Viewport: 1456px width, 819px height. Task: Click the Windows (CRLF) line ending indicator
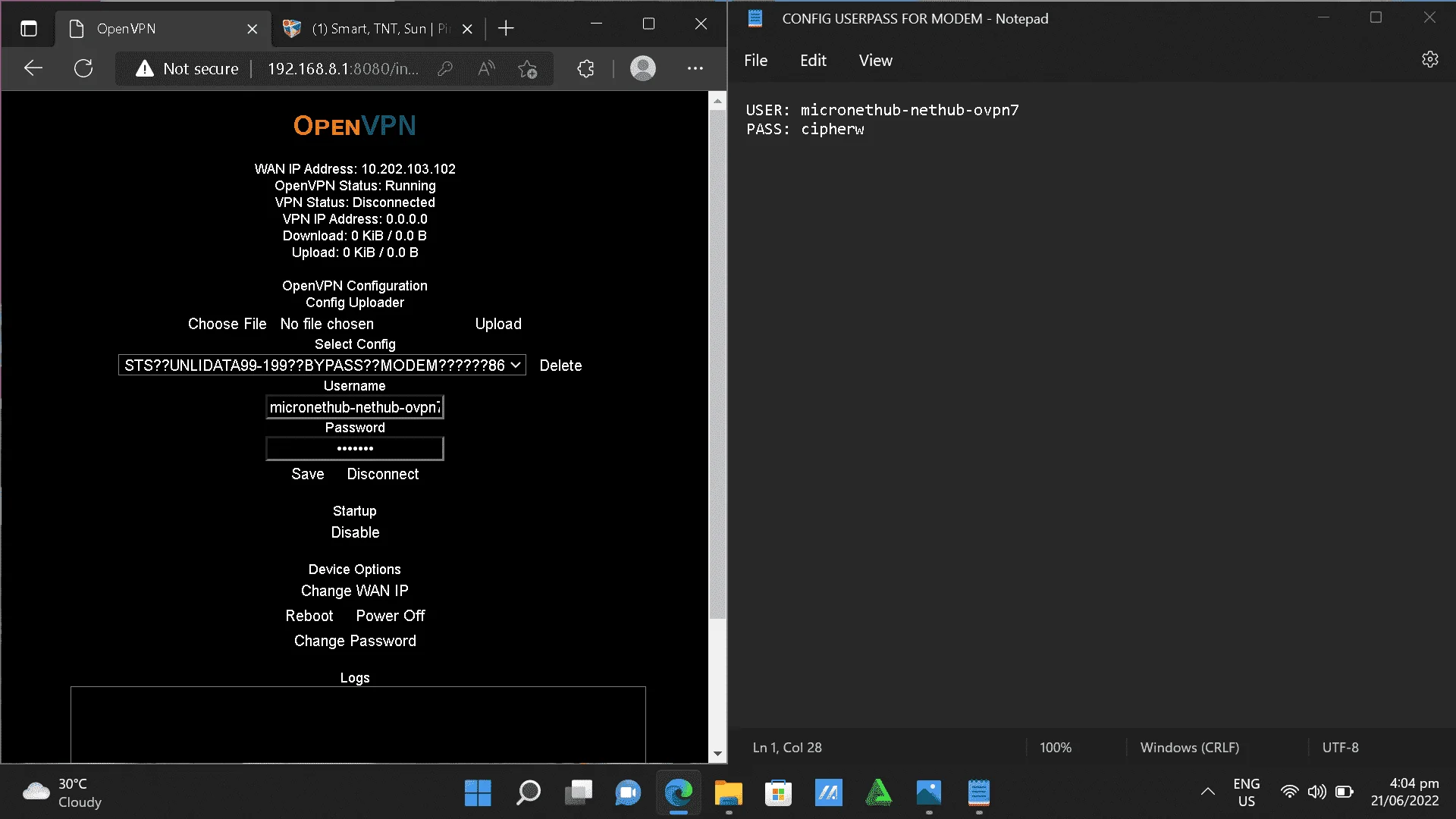pyautogui.click(x=1189, y=748)
